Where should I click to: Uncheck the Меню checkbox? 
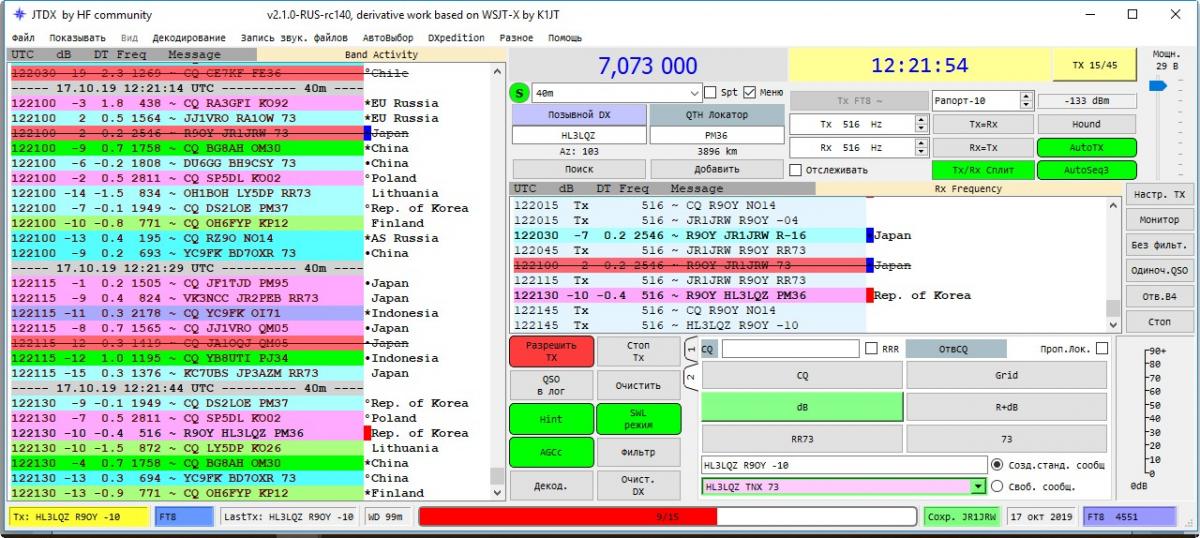(750, 92)
